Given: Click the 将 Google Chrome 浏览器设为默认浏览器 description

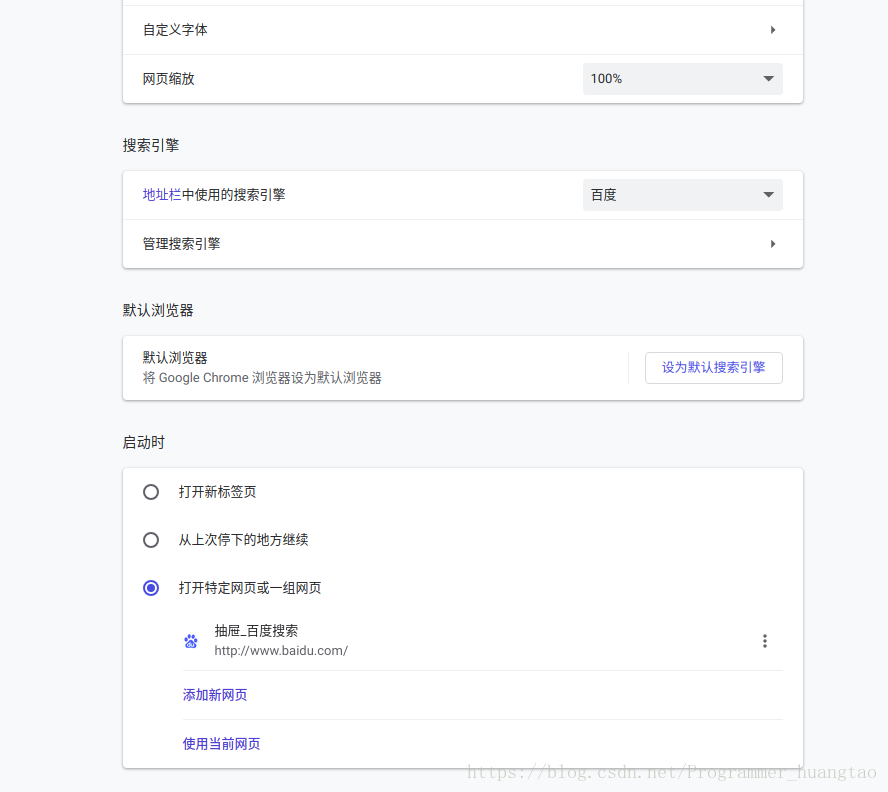Looking at the screenshot, I should pyautogui.click(x=262, y=378).
